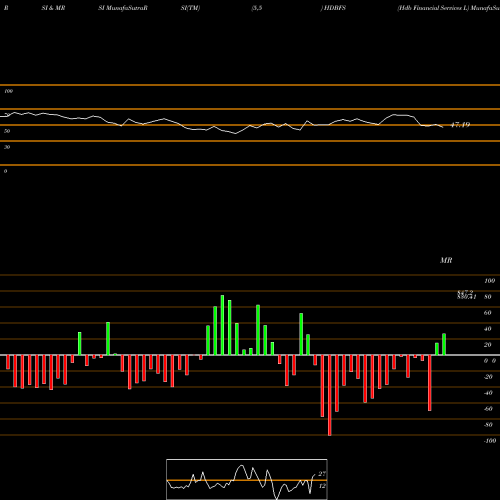Click the 'MR' panel title
Viewport: 500px width, 500px height.
pos(446,260)
